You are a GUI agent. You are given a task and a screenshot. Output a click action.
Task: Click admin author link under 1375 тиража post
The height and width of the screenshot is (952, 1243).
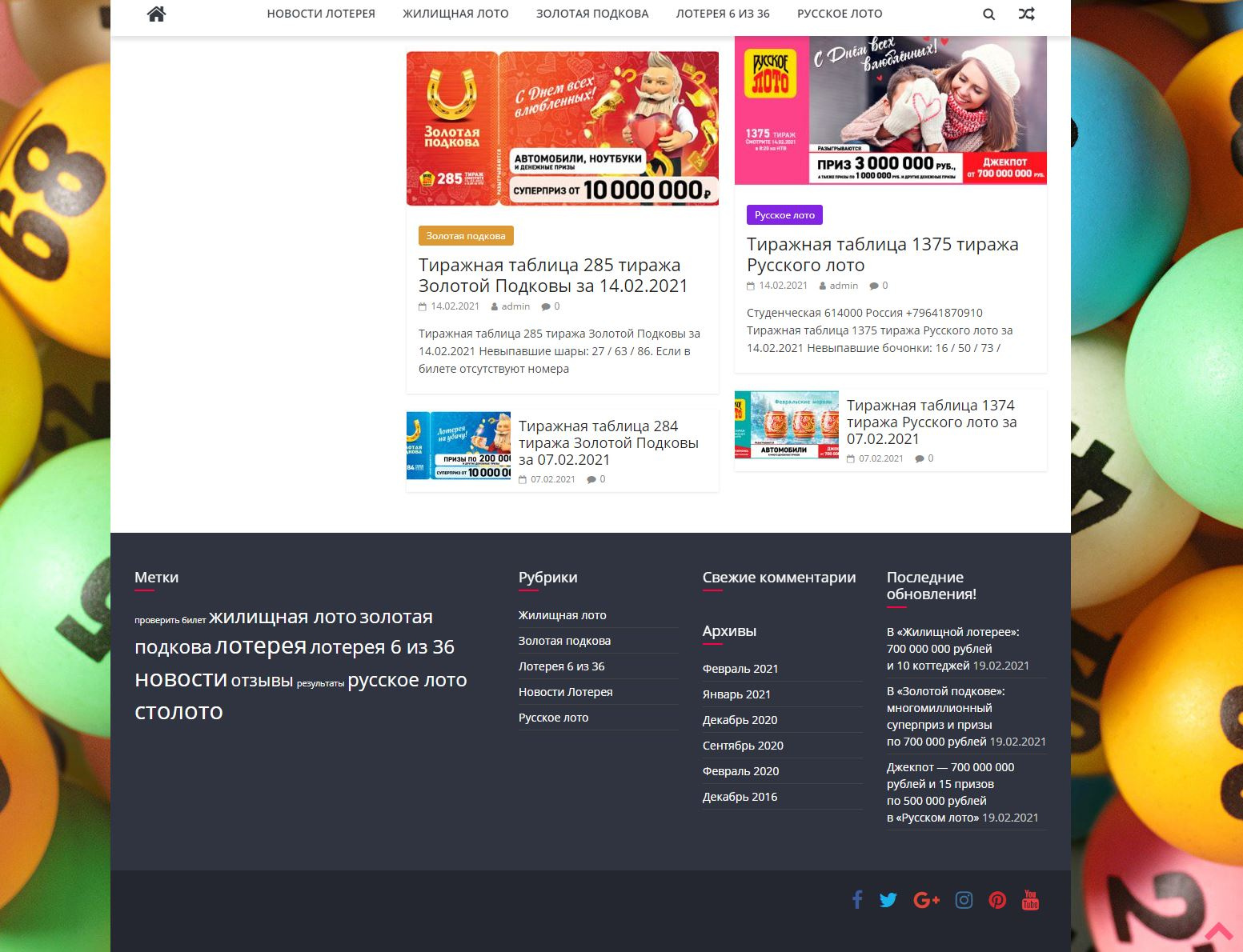point(844,286)
